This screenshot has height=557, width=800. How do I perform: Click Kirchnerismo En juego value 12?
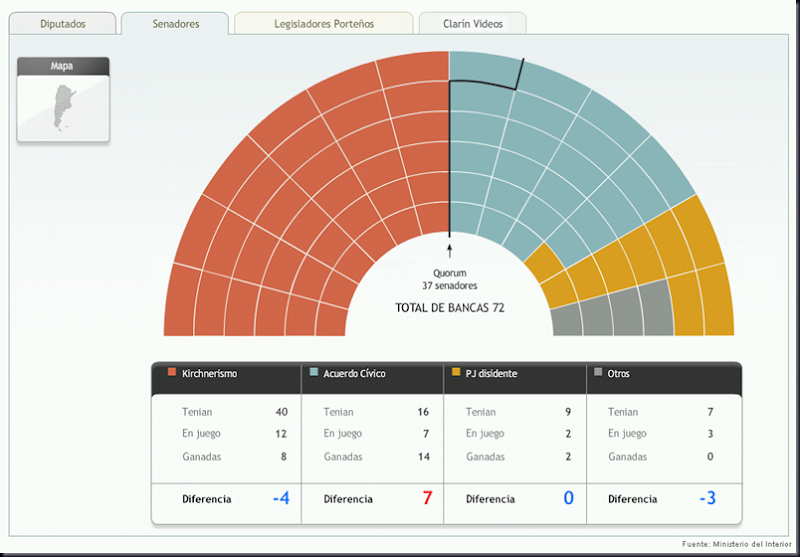[x=281, y=434]
